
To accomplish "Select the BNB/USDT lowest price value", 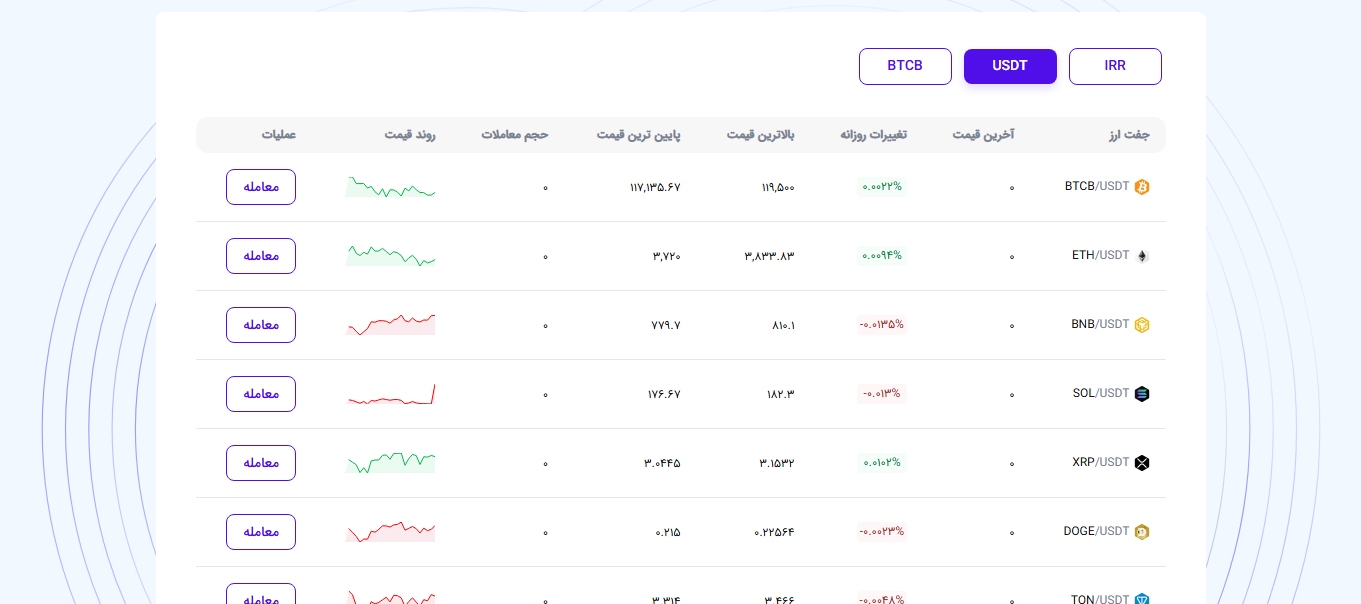I will [x=665, y=325].
